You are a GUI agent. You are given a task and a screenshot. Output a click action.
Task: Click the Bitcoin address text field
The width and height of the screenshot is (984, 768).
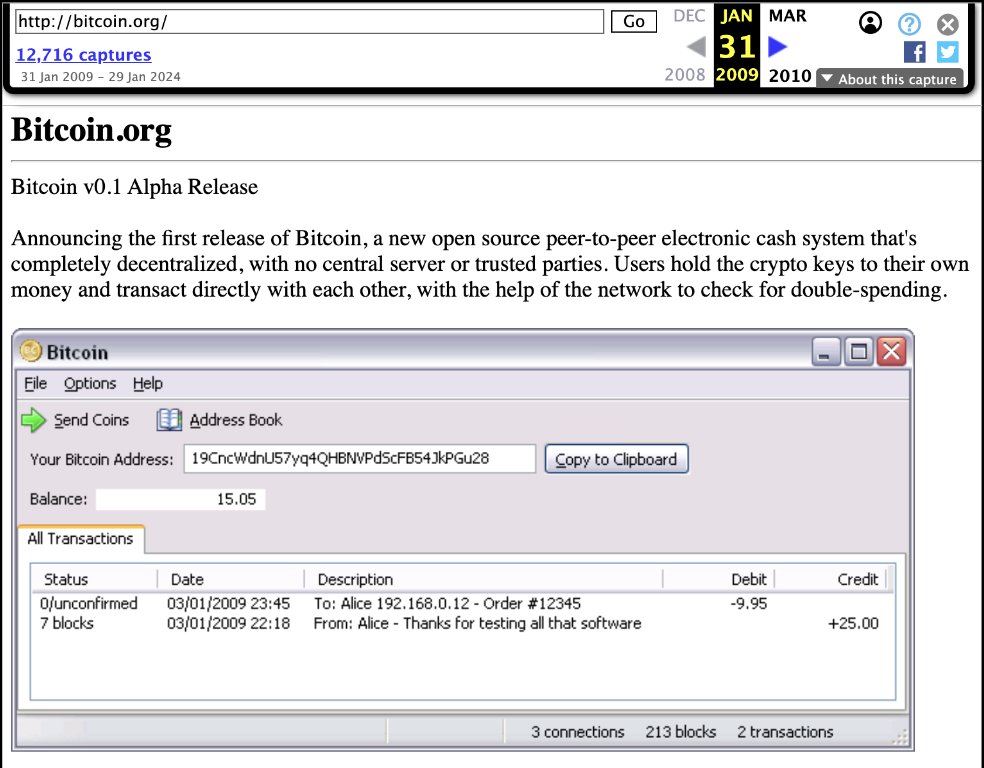[x=360, y=459]
